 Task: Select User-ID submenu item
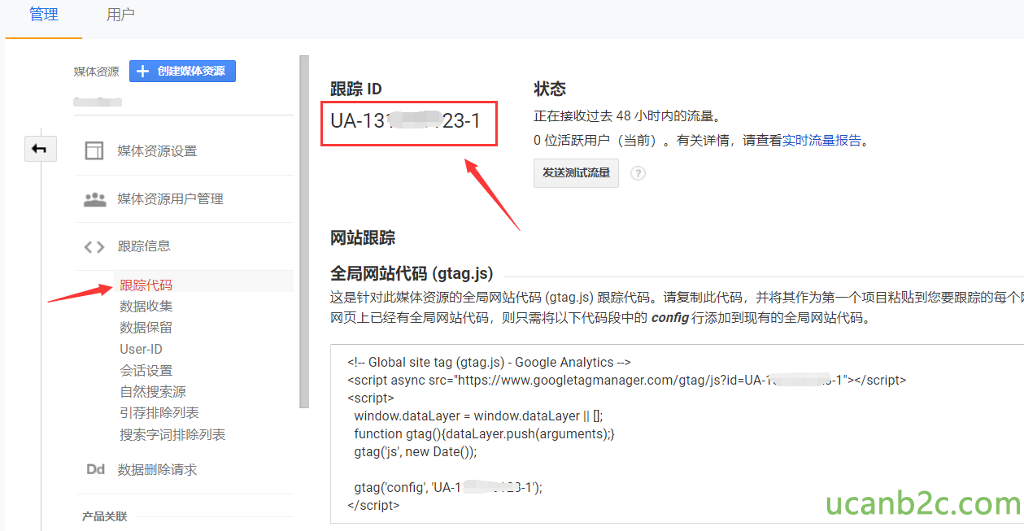141,349
